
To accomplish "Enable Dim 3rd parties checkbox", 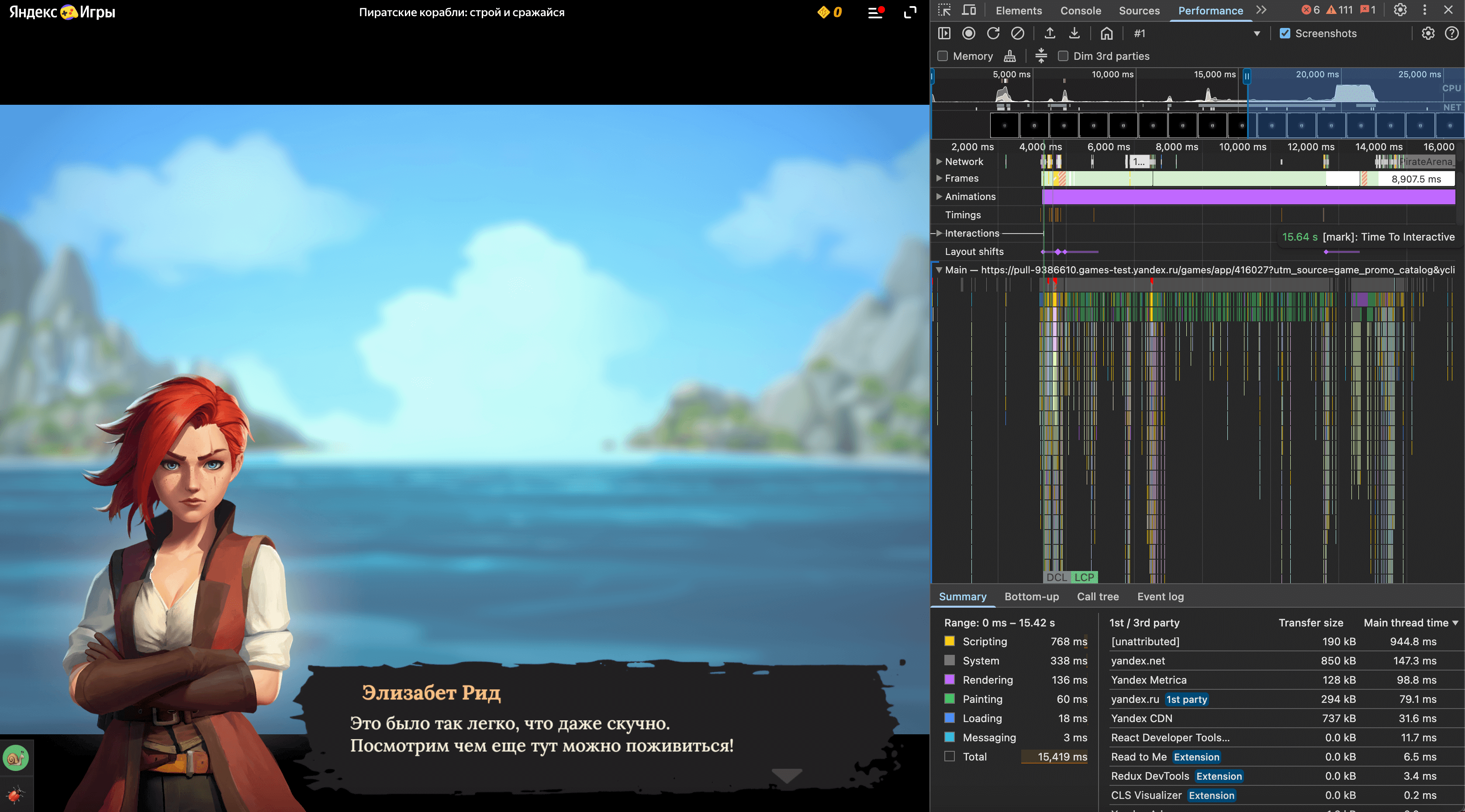I will 1063,56.
